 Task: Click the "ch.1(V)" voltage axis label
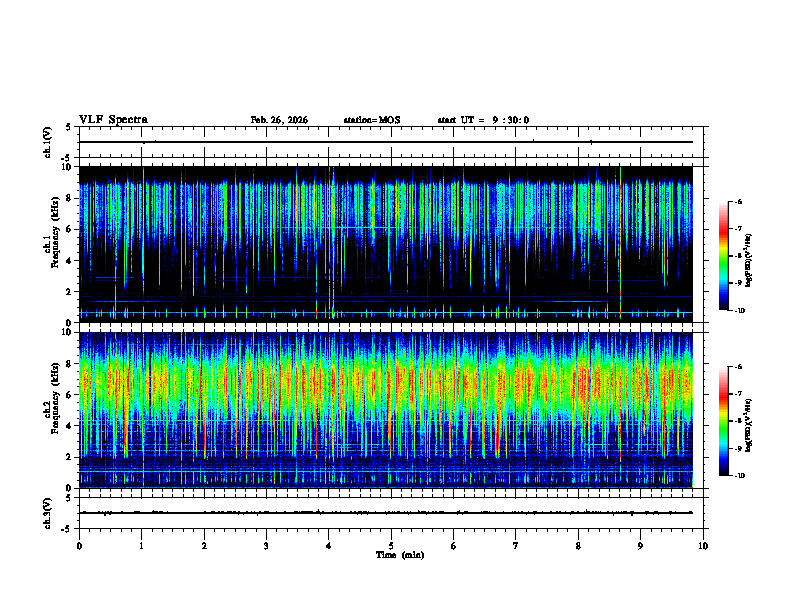click(47, 142)
